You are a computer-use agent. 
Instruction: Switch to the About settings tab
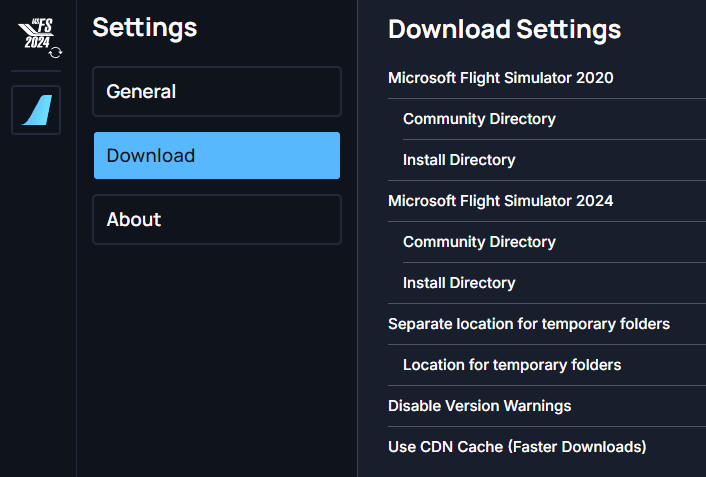click(217, 220)
